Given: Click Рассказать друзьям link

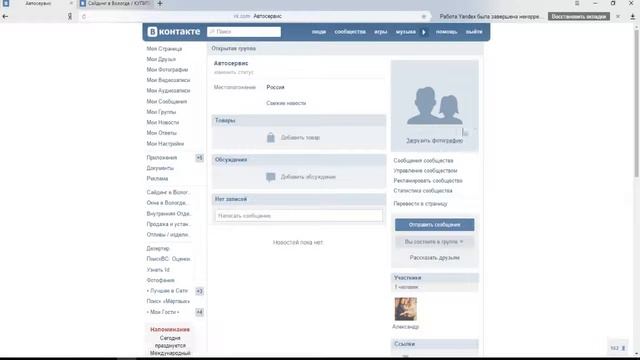Looking at the screenshot, I should 434,258.
